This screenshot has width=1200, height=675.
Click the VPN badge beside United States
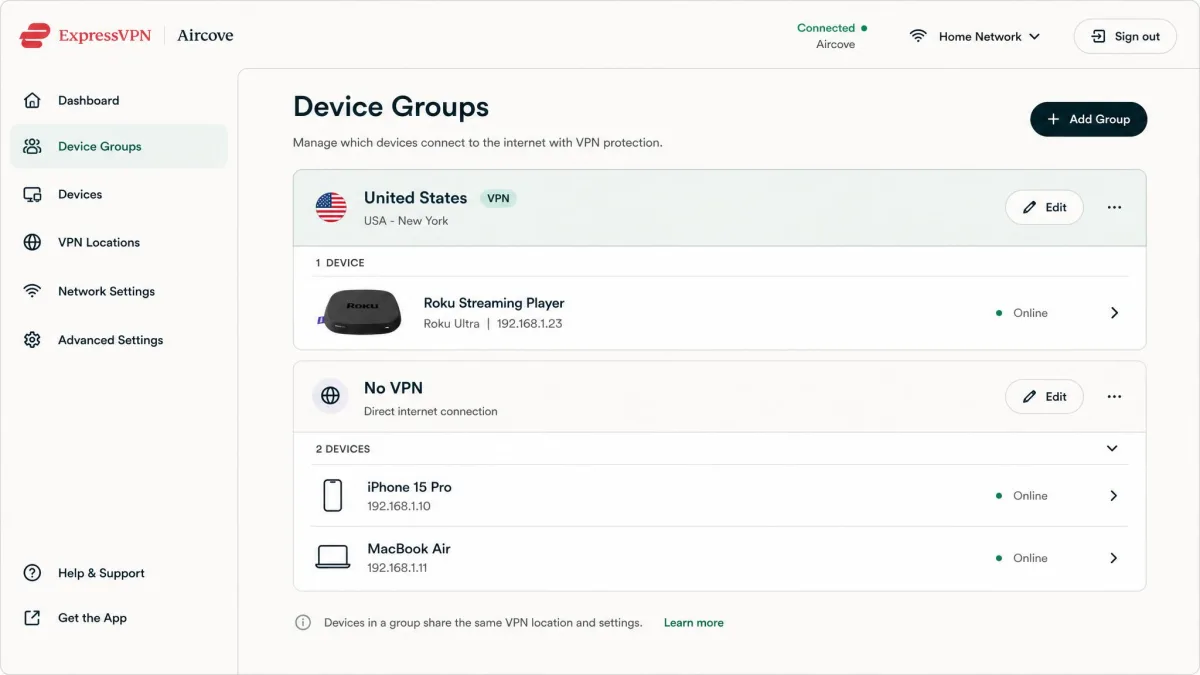tap(498, 198)
